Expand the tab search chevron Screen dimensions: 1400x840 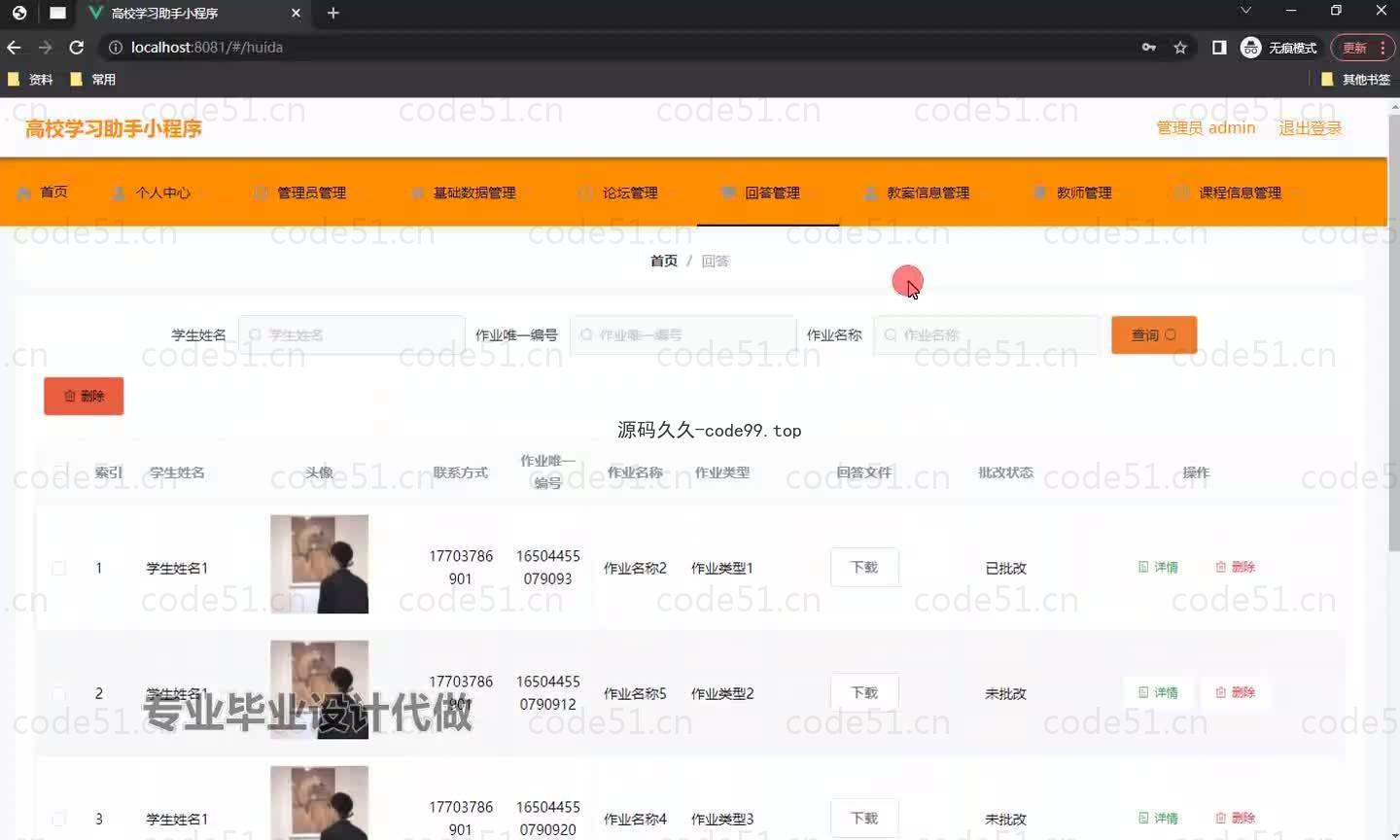[1245, 11]
